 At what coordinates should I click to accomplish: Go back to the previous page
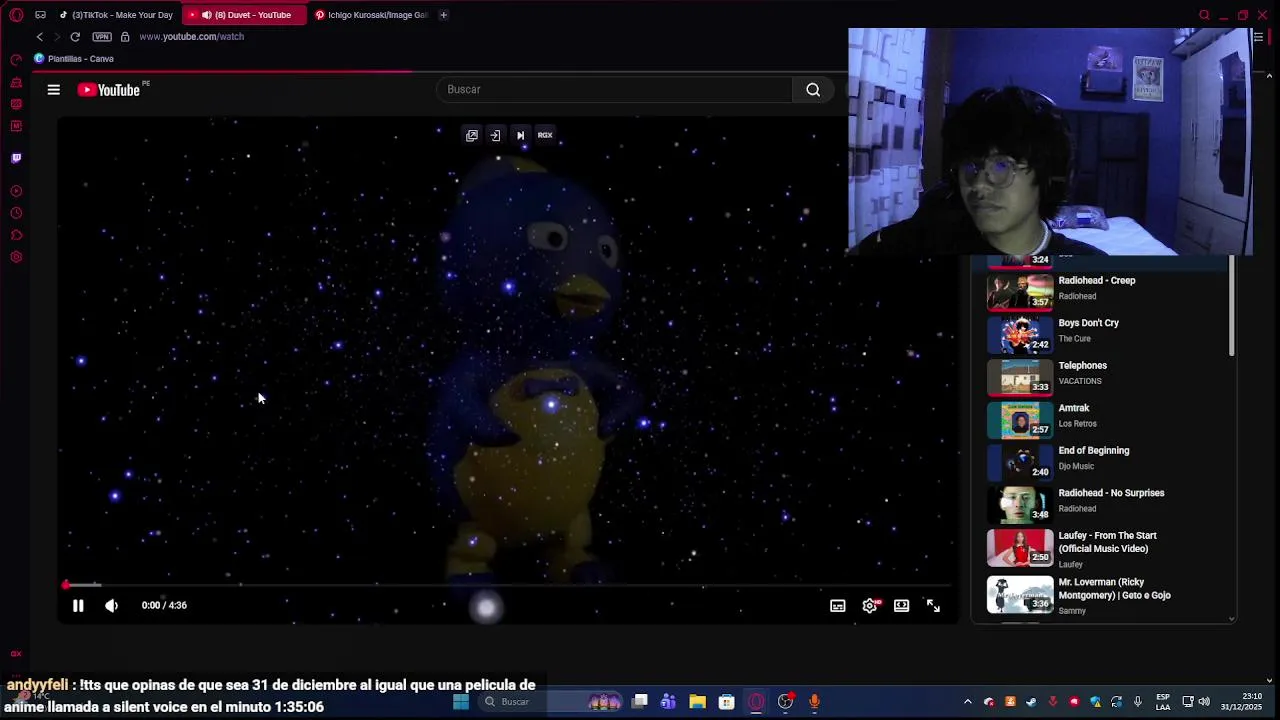point(40,37)
